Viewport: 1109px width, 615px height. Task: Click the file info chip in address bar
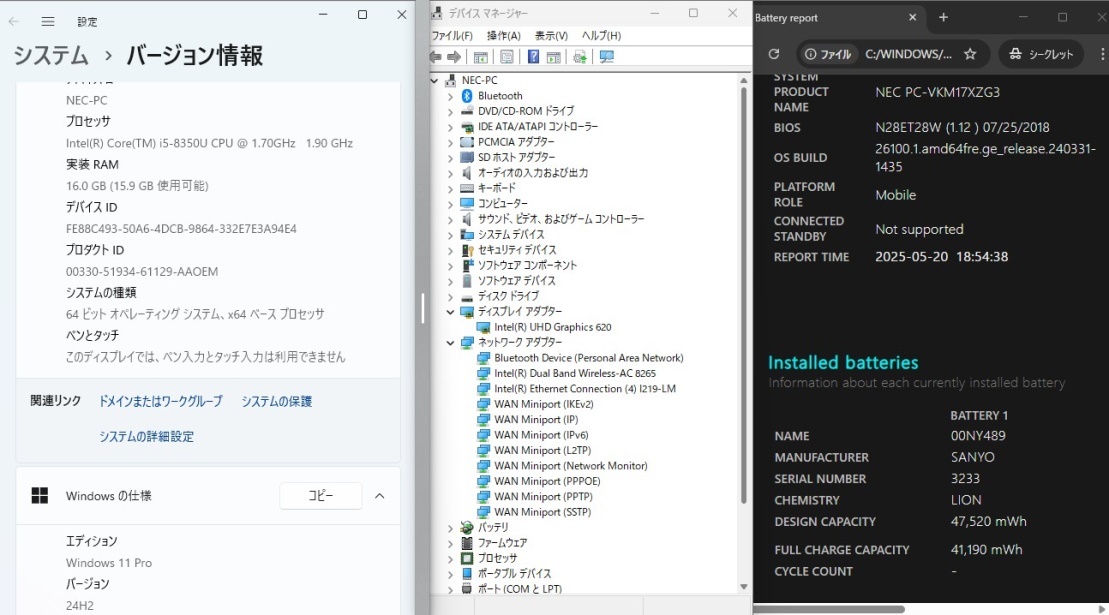pyautogui.click(x=828, y=54)
